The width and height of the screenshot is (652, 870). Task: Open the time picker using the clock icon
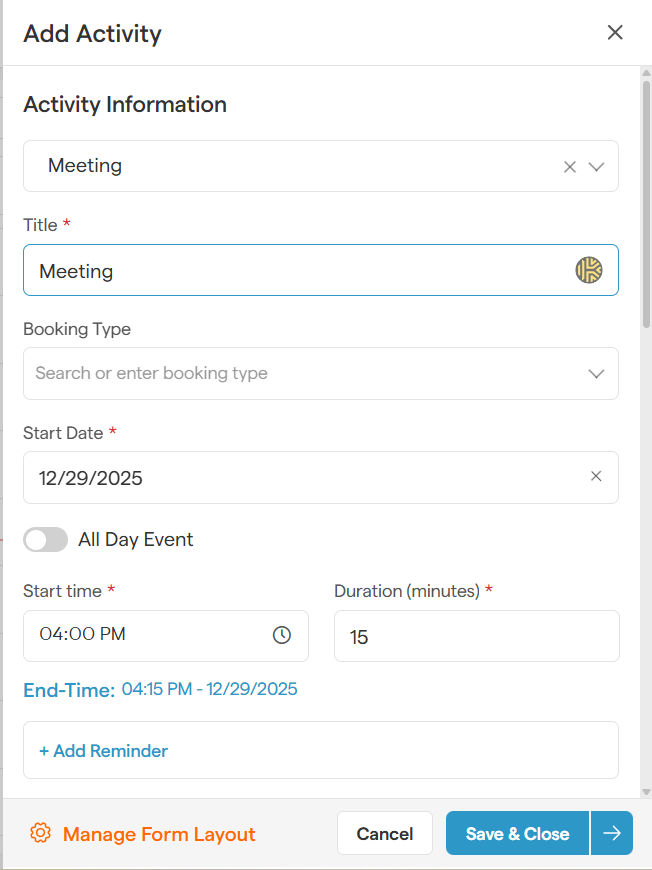281,636
